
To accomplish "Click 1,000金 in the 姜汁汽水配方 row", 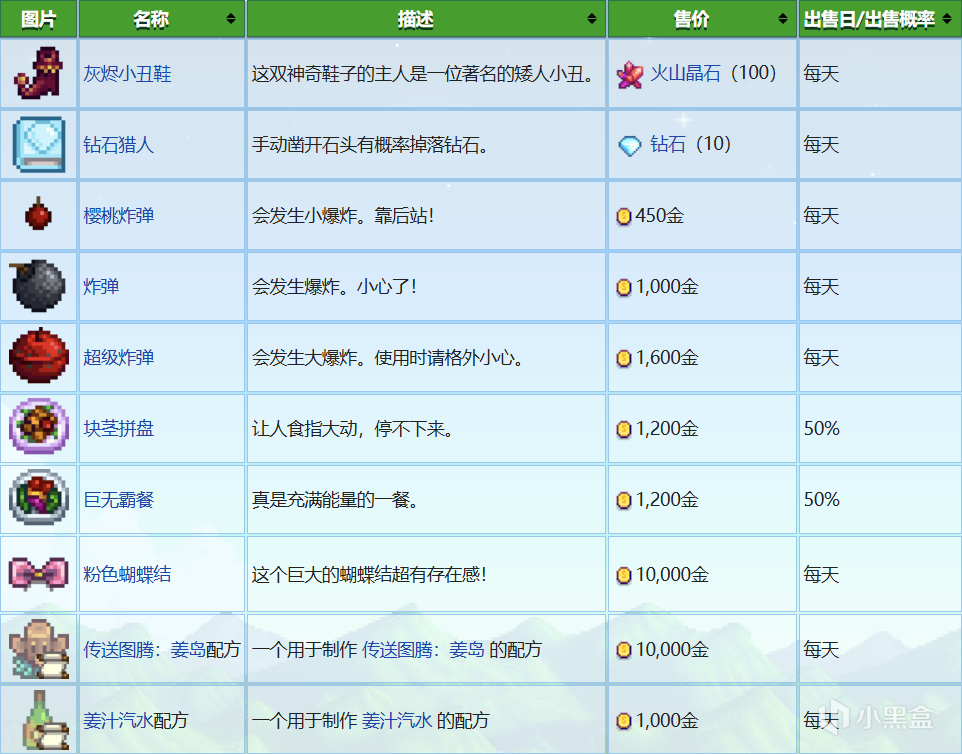I will (667, 720).
